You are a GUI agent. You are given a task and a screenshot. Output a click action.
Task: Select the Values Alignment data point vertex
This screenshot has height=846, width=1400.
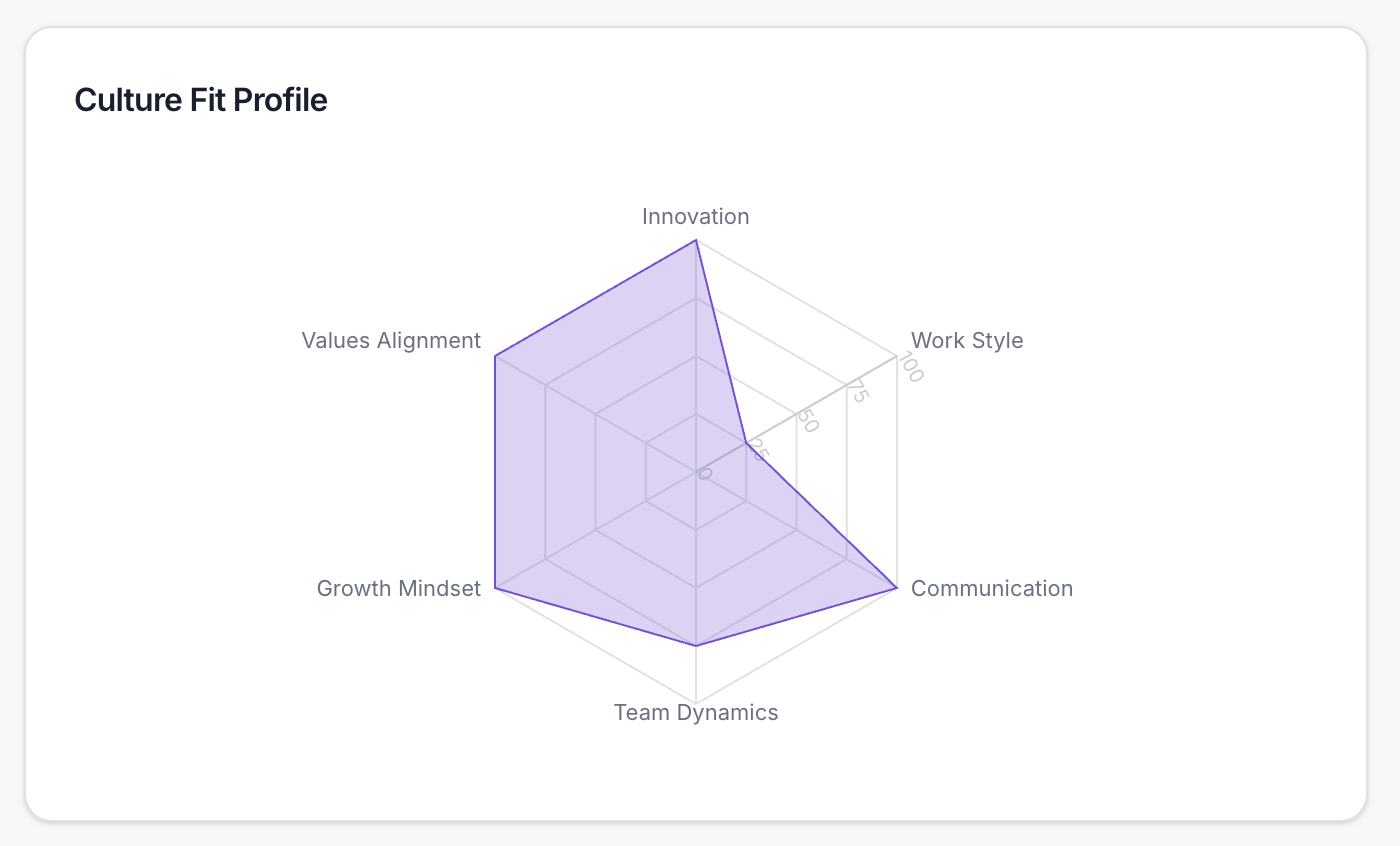tap(495, 355)
